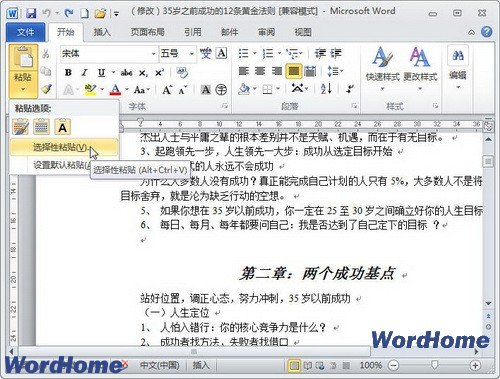Image resolution: width=500 pixels, height=379 pixels.
Task: Open the font size box showing 五号
Action: coord(177,54)
